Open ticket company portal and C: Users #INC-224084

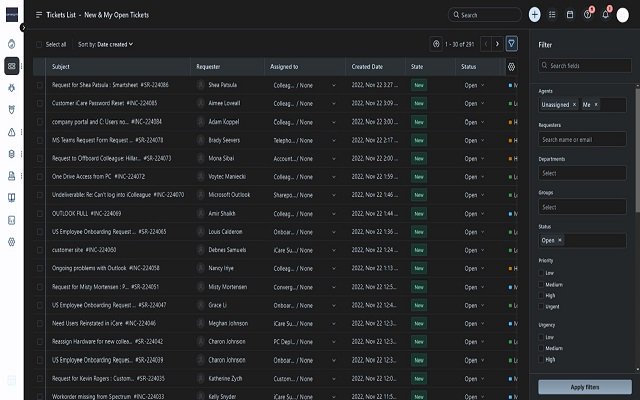[x=107, y=122]
